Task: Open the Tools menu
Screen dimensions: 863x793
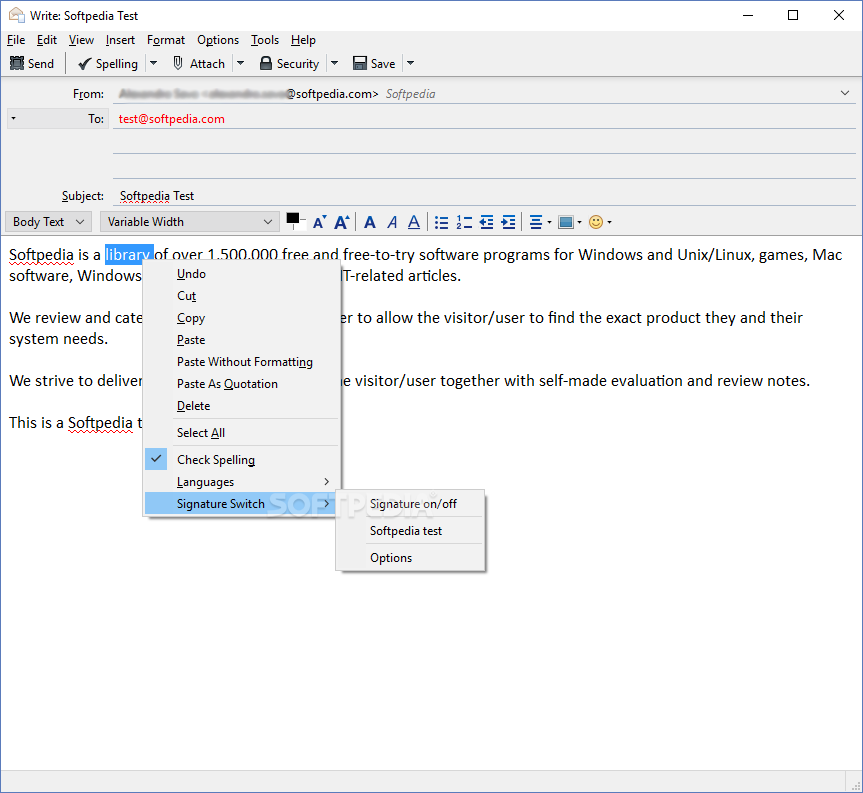Action: click(265, 40)
